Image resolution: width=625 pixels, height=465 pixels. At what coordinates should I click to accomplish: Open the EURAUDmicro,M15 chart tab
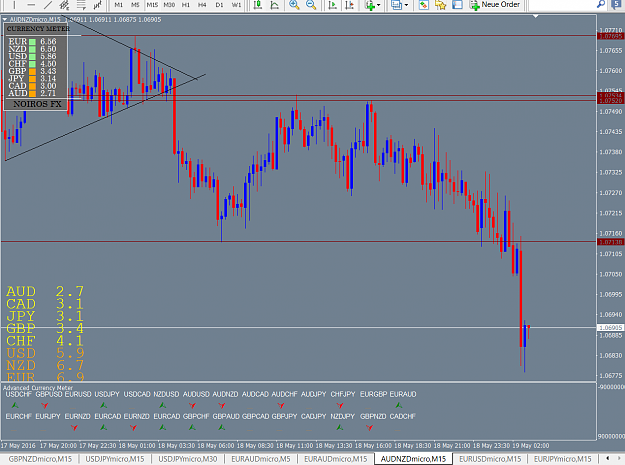(x=336, y=459)
